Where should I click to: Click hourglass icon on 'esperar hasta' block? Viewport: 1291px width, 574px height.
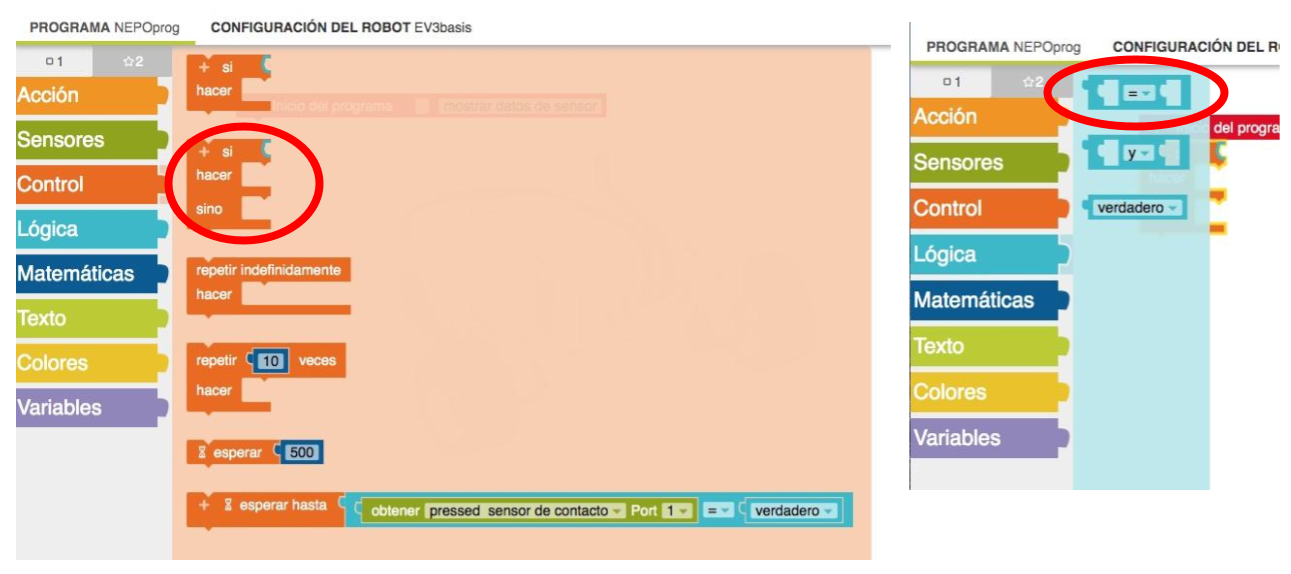[x=228, y=506]
